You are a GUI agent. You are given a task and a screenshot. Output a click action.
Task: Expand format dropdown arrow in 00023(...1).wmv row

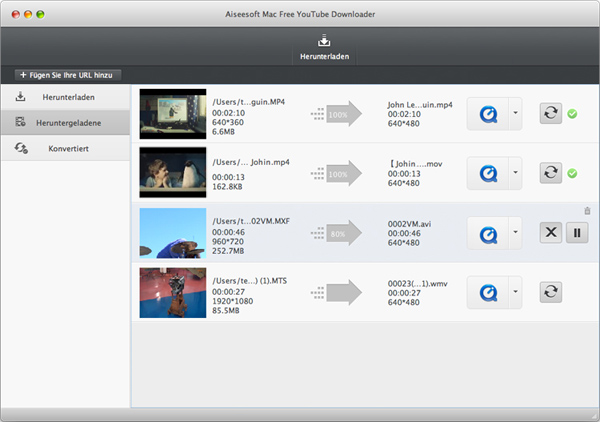tap(515, 292)
